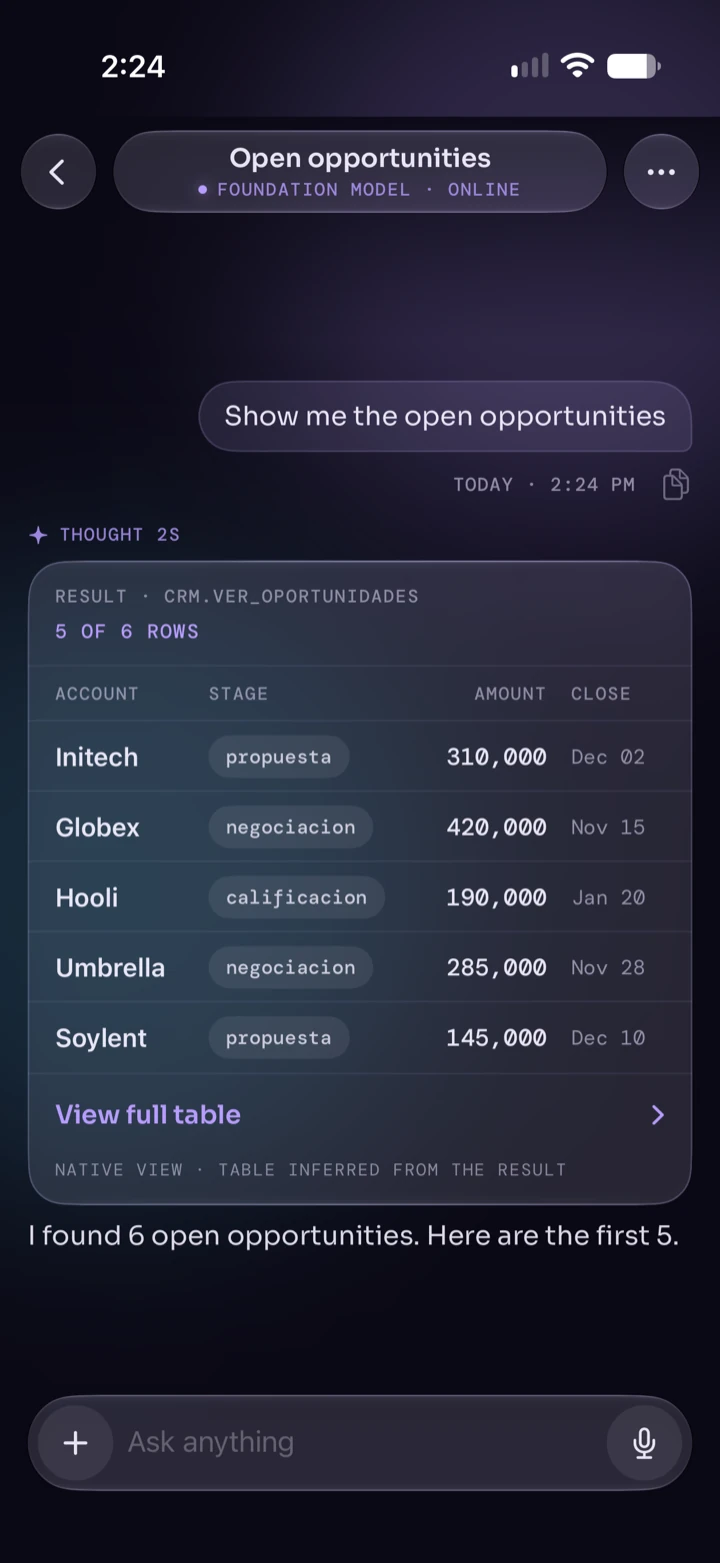Open the three-dot more options menu
Screen dimensions: 720x1563
click(x=661, y=172)
